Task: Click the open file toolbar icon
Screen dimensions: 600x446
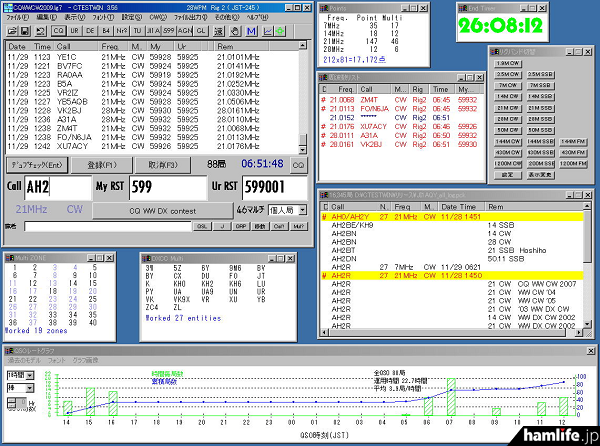Action: click(x=14, y=31)
